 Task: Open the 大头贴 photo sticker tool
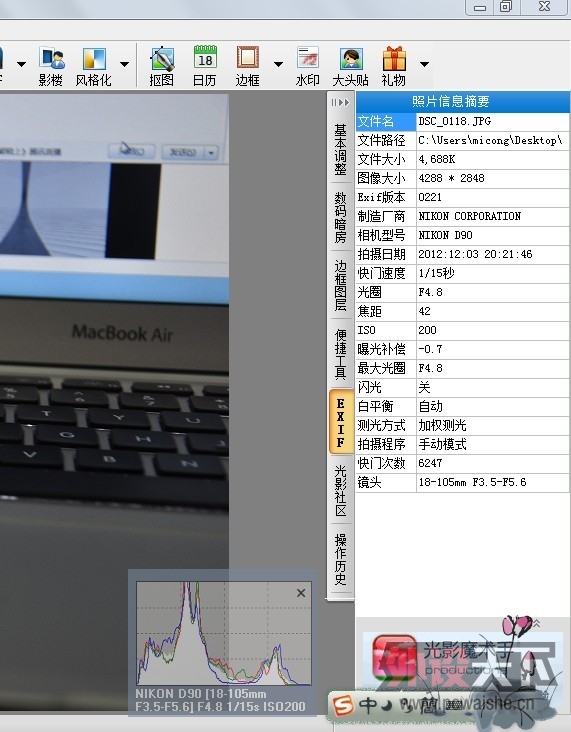pyautogui.click(x=351, y=66)
